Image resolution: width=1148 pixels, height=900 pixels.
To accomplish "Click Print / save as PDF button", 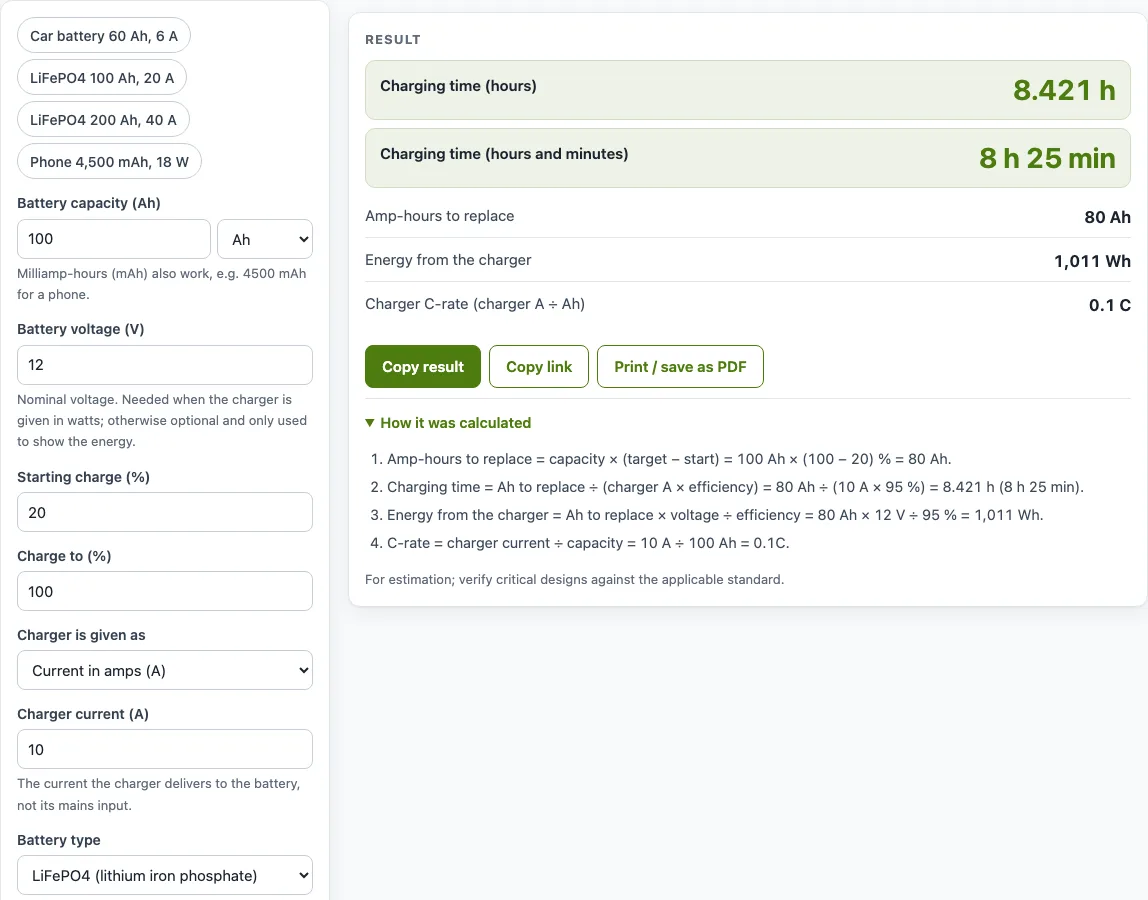I will point(680,367).
